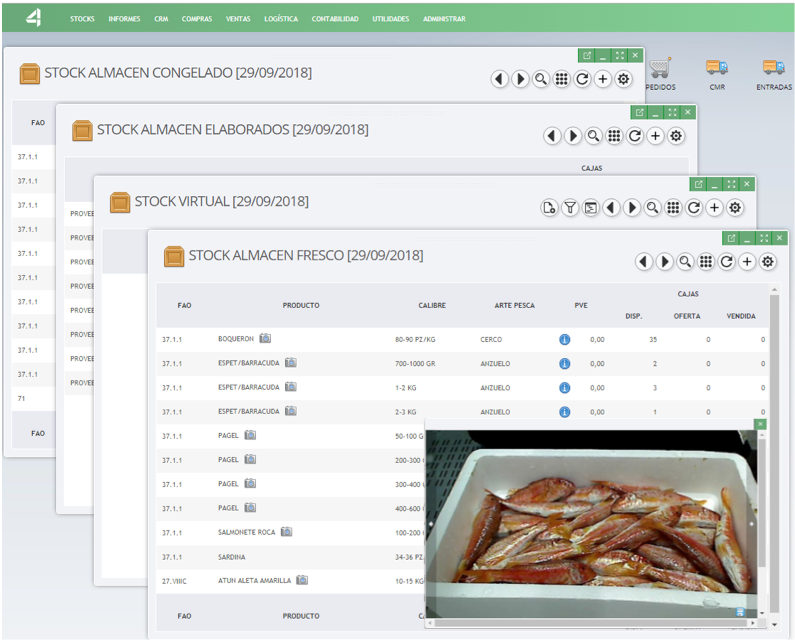
Task: Click add (plus) in Stock Almacen Congelado
Action: [x=602, y=79]
